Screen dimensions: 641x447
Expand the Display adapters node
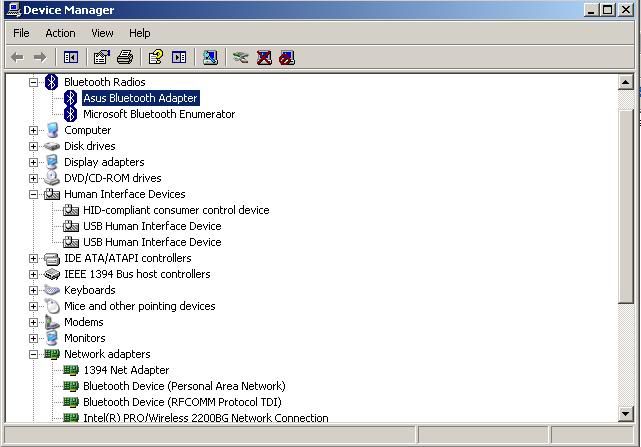click(x=34, y=162)
